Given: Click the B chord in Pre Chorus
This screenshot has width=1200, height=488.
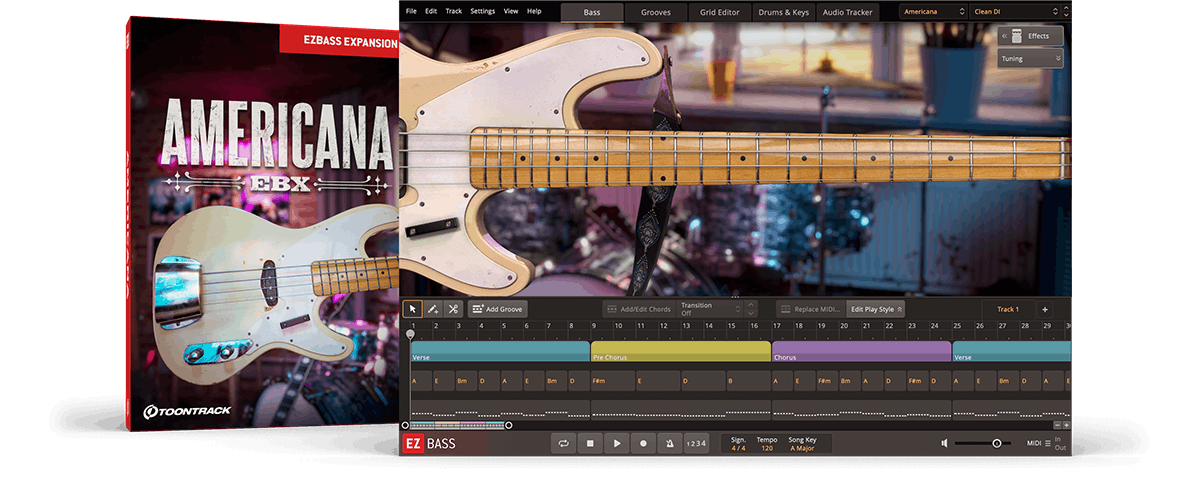Looking at the screenshot, I should 748,381.
